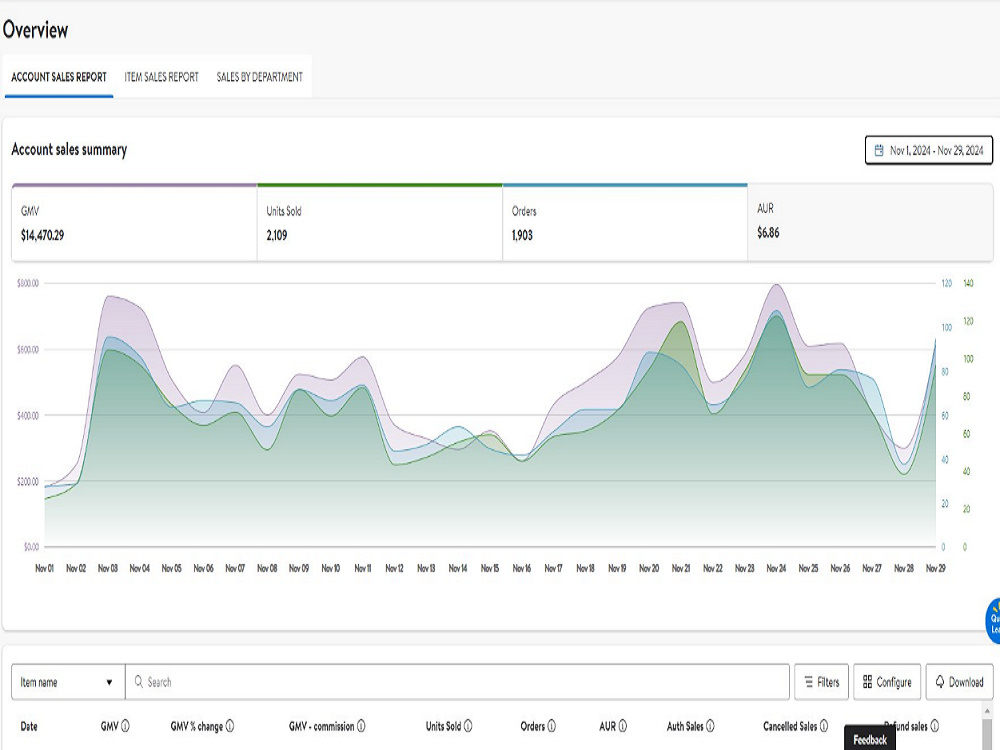Click info icon next to Orders column

[x=552, y=726]
